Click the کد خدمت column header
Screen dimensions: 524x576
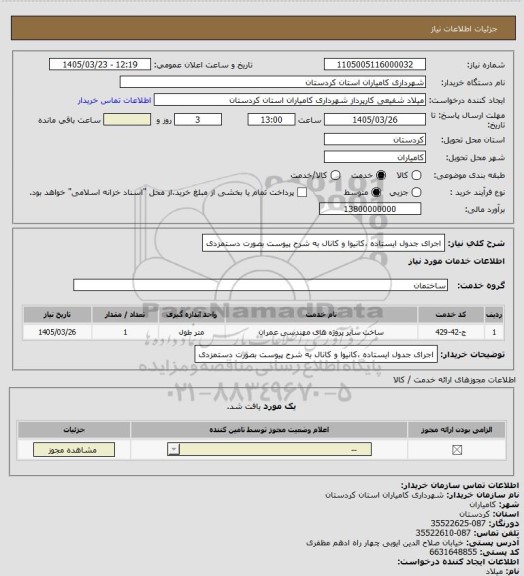pyautogui.click(x=451, y=315)
